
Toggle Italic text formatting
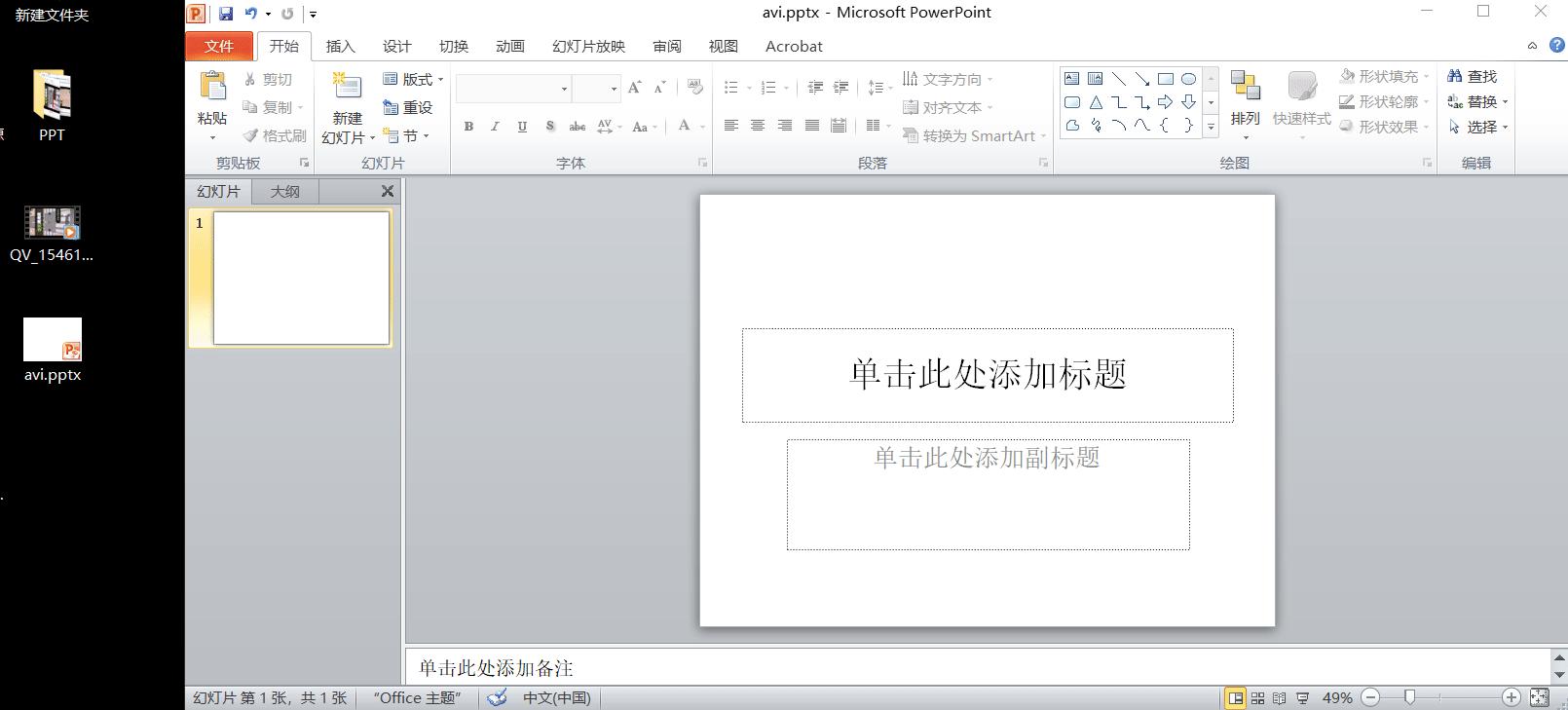495,126
